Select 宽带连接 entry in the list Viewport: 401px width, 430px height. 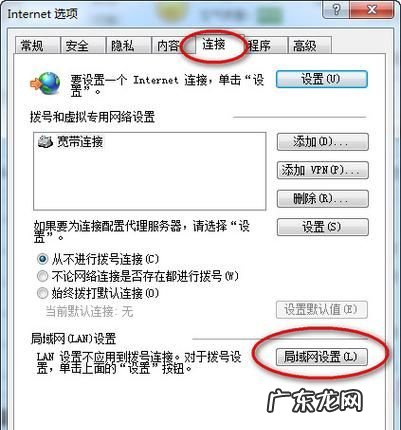pos(70,142)
